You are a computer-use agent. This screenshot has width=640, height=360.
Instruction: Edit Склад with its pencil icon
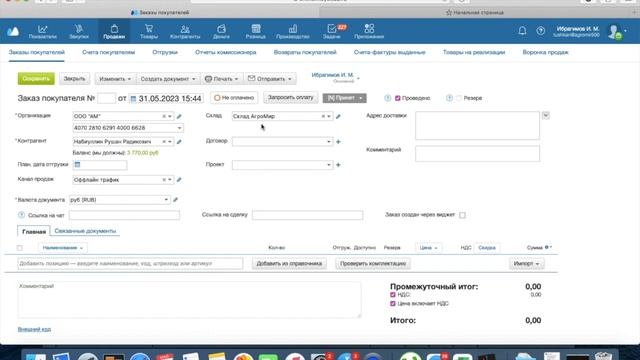click(338, 116)
